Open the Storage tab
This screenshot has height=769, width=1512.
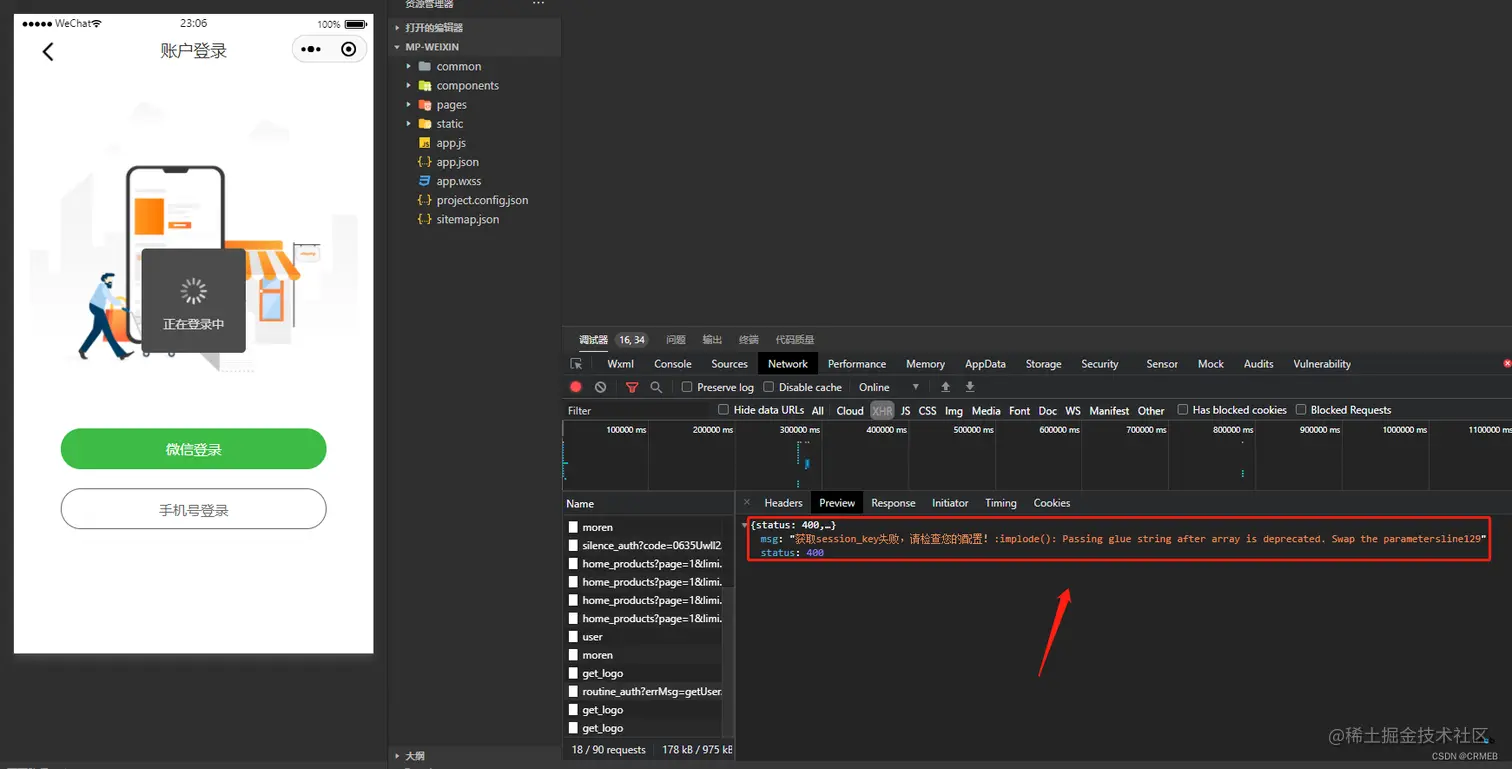click(1043, 364)
